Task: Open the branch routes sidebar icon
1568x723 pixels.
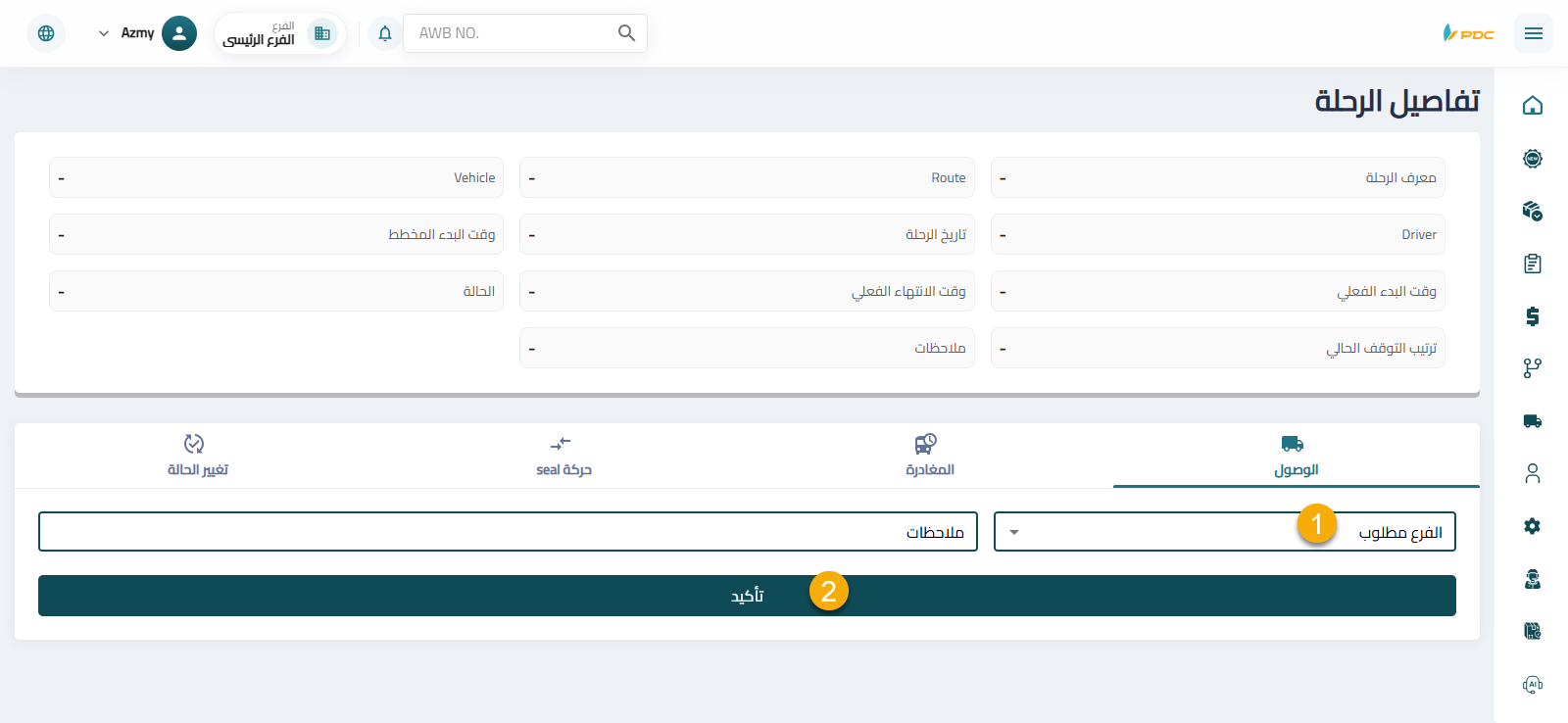Action: tap(1533, 368)
